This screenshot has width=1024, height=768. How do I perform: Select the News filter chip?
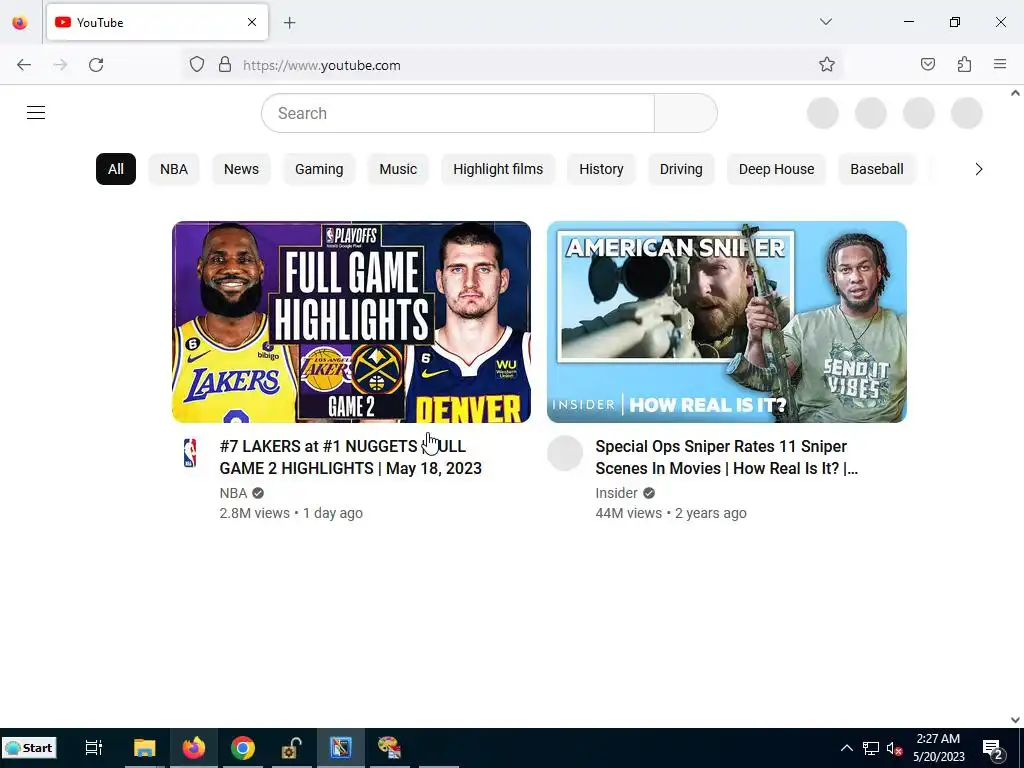[241, 169]
